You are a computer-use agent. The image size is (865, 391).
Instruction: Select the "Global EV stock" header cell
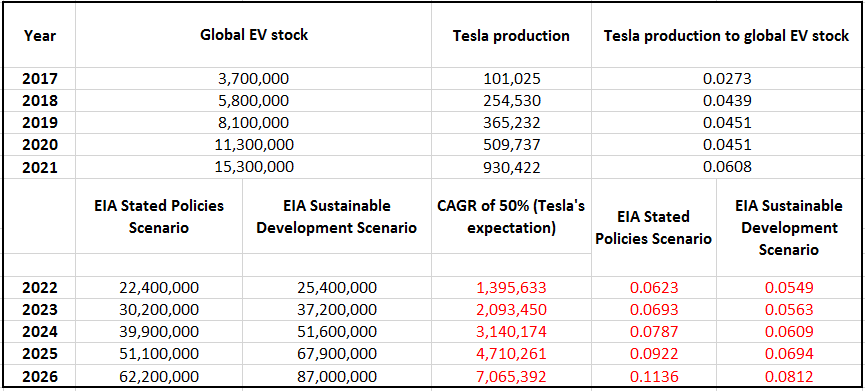pyautogui.click(x=254, y=36)
